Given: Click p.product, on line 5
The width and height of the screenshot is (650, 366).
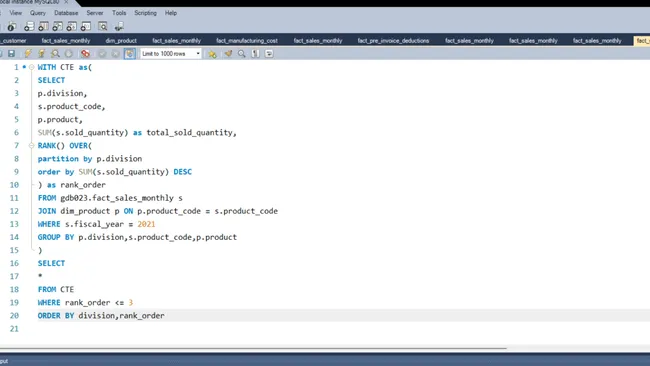Looking at the screenshot, I should click(x=60, y=119).
